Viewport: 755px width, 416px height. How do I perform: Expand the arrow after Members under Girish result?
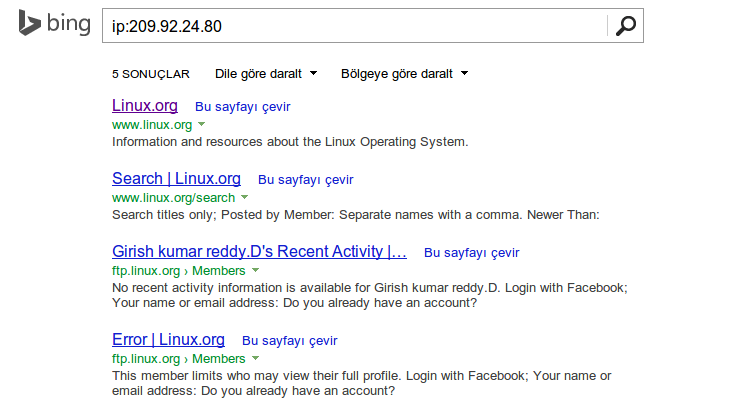[x=256, y=270]
